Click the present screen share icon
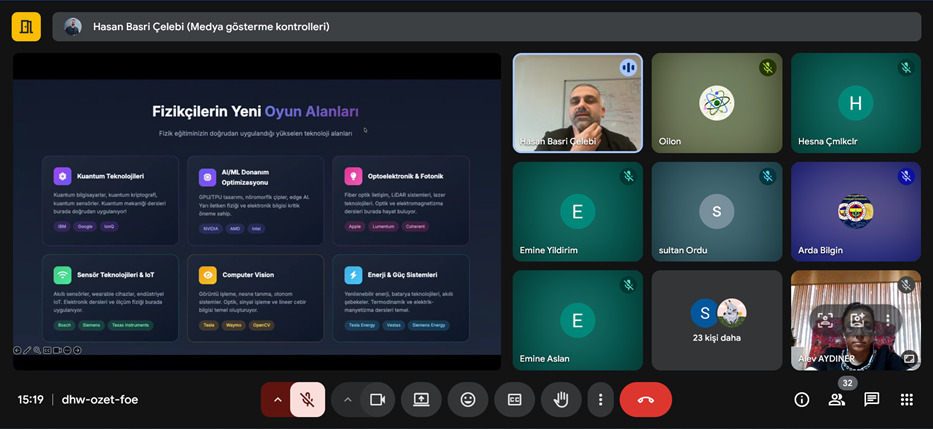 pyautogui.click(x=421, y=399)
